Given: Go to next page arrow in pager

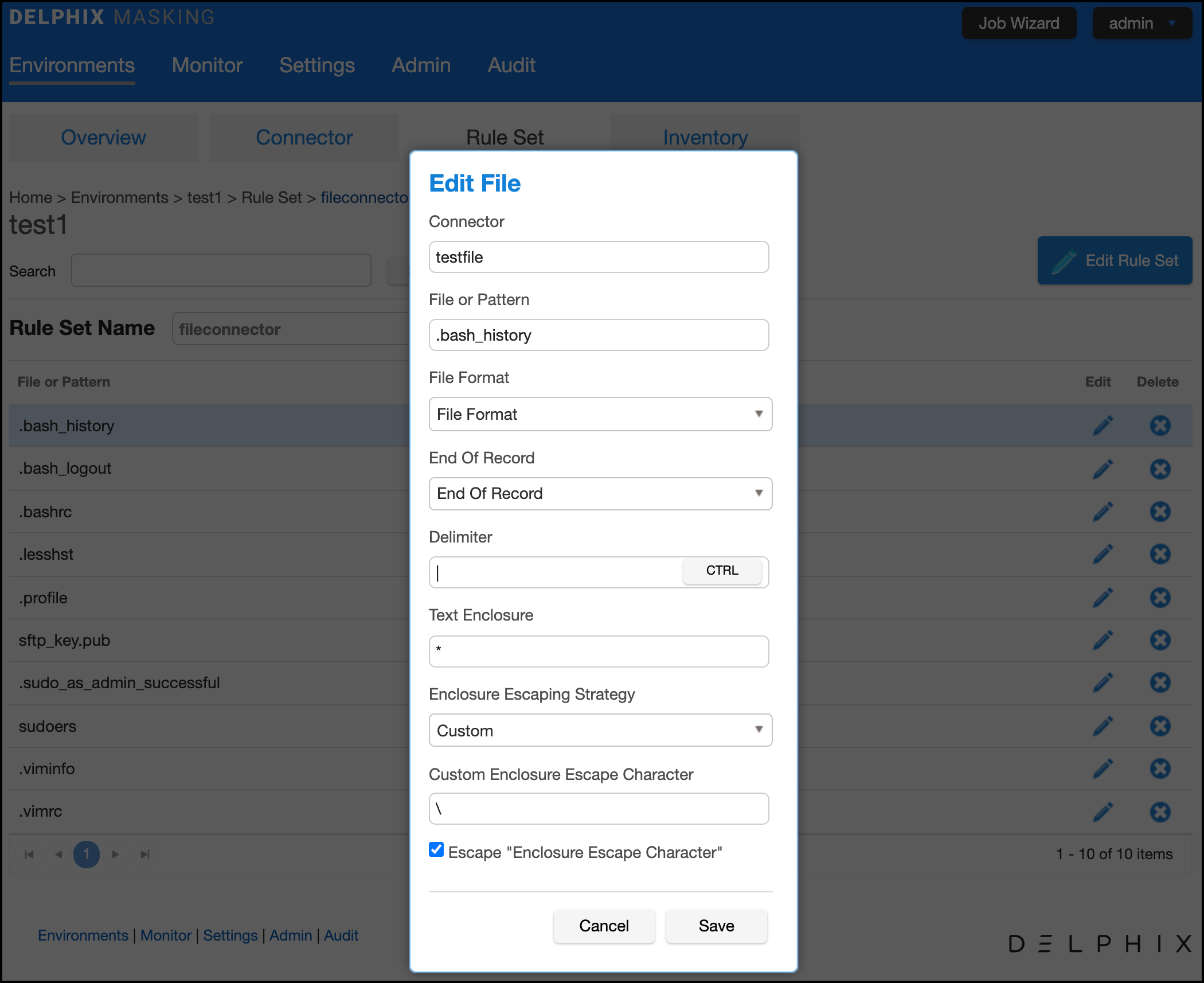Looking at the screenshot, I should click(x=115, y=855).
